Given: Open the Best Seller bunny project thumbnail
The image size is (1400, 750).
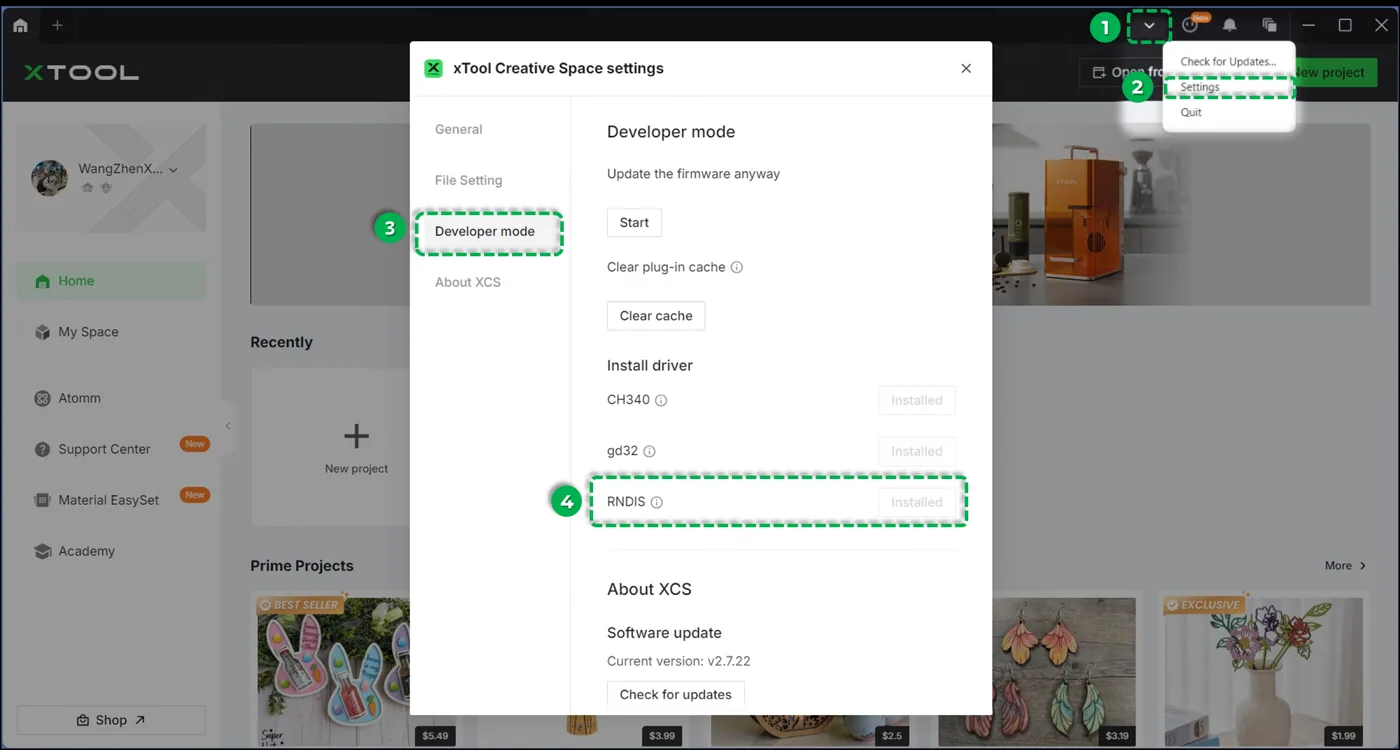Looking at the screenshot, I should (x=331, y=672).
